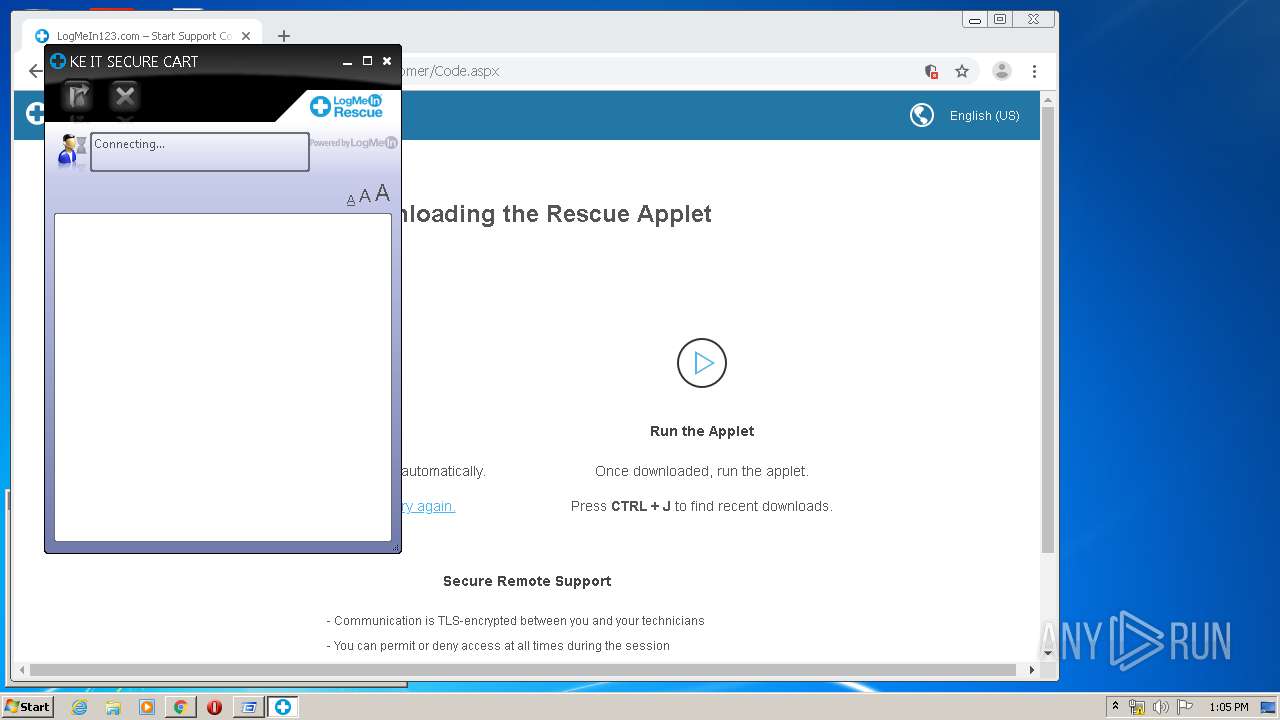Open the Opera taskbar icon
1280x720 pixels.
214,707
